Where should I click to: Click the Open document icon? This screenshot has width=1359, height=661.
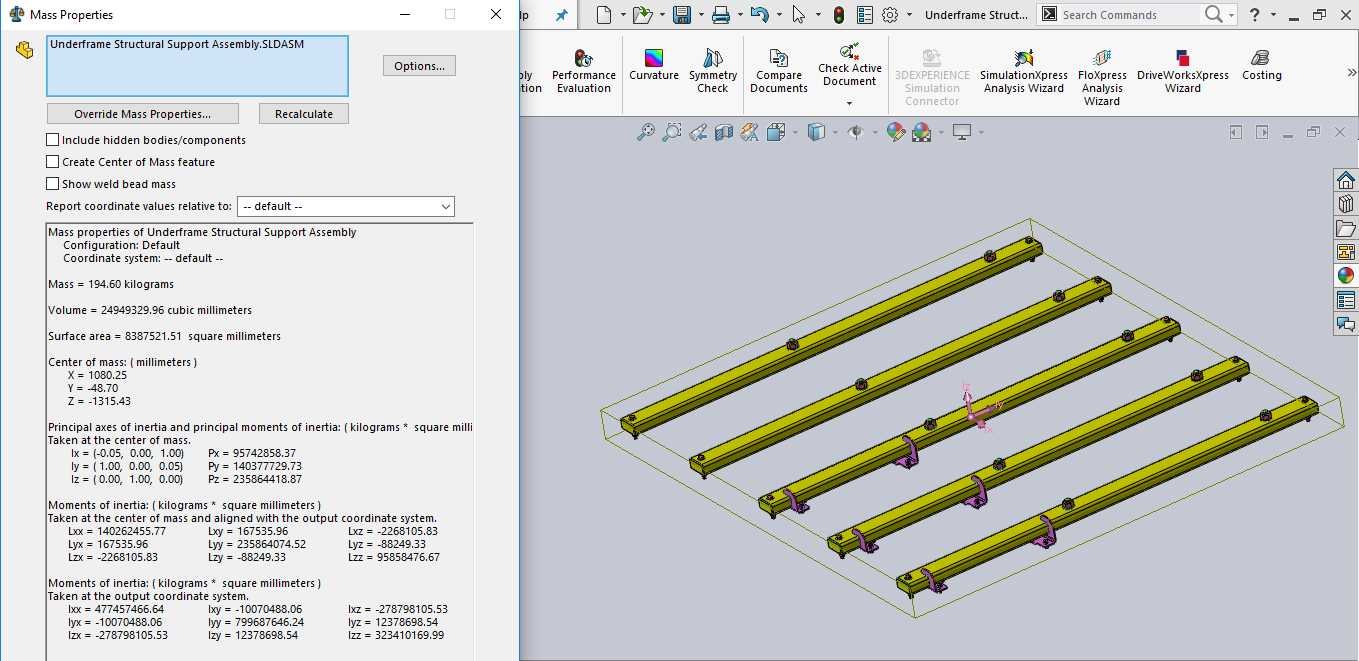[x=642, y=15]
